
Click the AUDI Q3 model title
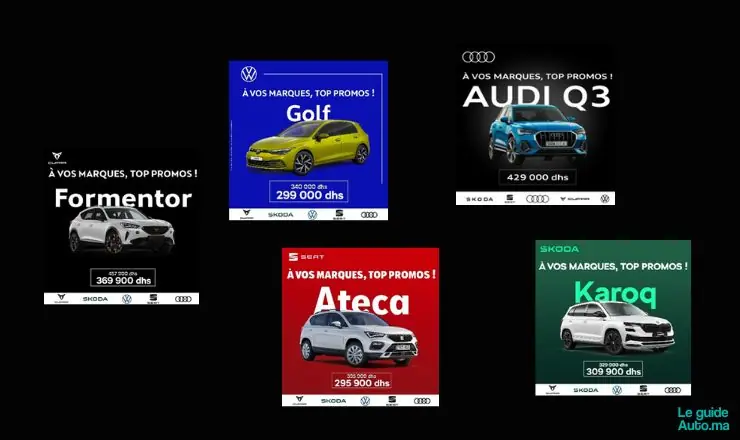pyautogui.click(x=537, y=97)
